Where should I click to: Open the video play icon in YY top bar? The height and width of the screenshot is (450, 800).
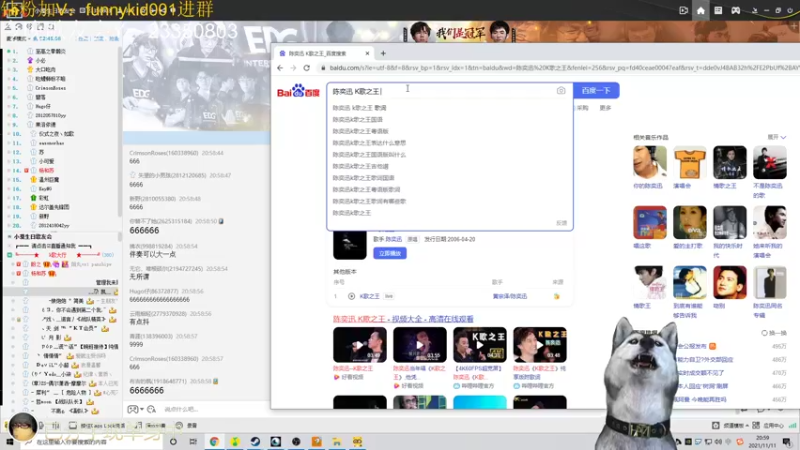(x=684, y=10)
